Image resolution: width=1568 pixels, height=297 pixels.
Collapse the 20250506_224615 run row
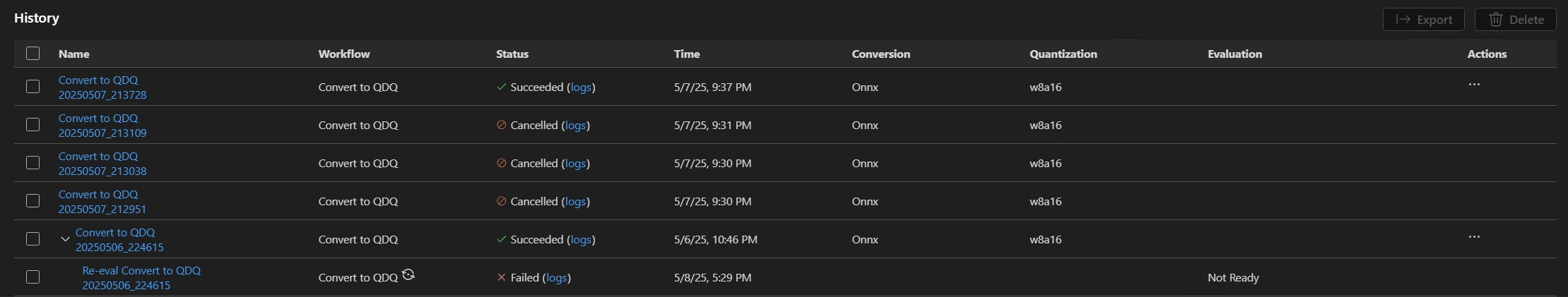point(65,239)
